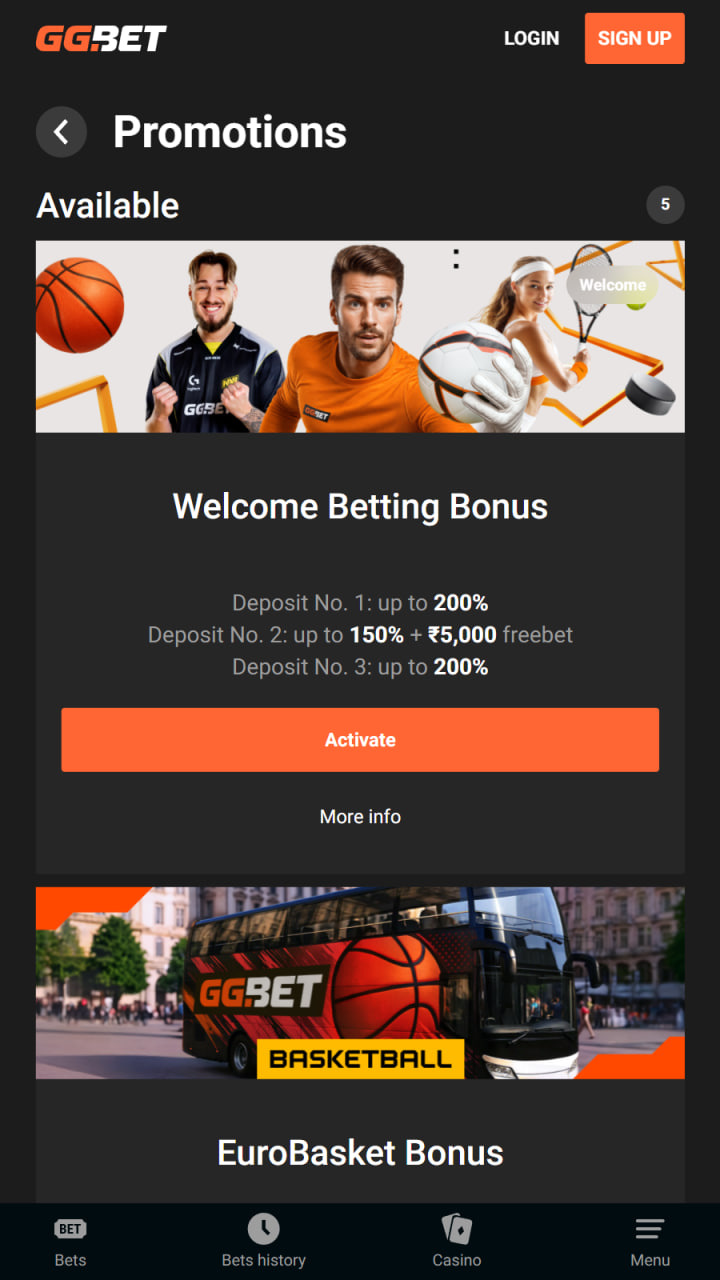Viewport: 720px width, 1280px height.
Task: Switch to the Casino tab label
Action: tap(457, 1260)
